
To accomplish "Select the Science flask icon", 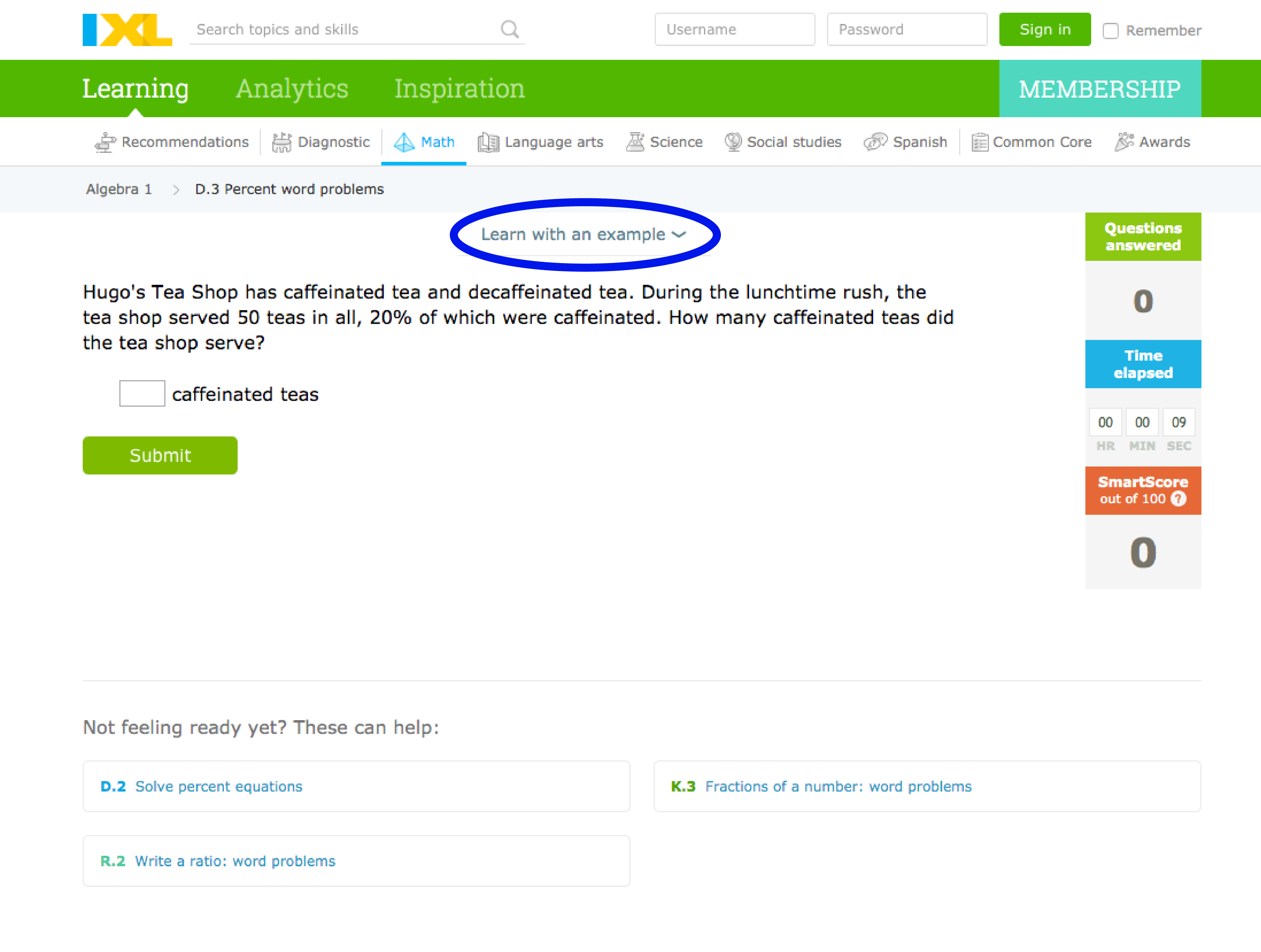I will click(x=636, y=141).
